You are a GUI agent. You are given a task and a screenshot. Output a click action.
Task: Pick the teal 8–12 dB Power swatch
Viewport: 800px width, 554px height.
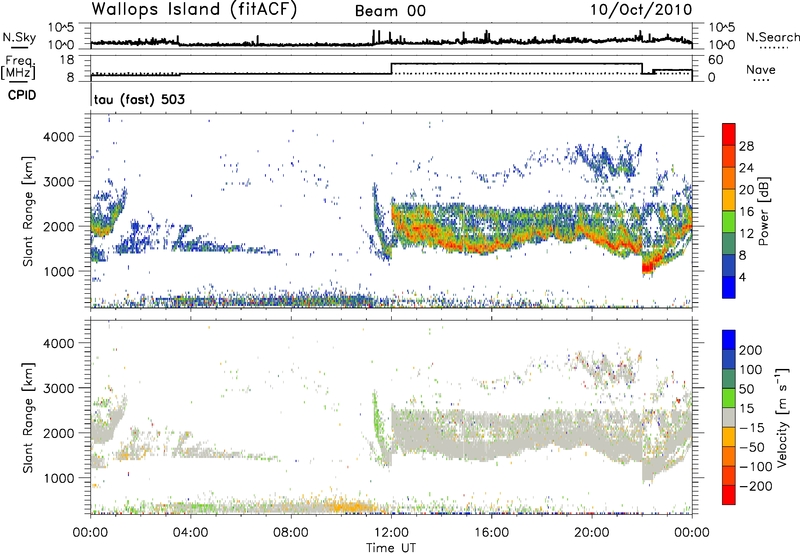pyautogui.click(x=729, y=243)
